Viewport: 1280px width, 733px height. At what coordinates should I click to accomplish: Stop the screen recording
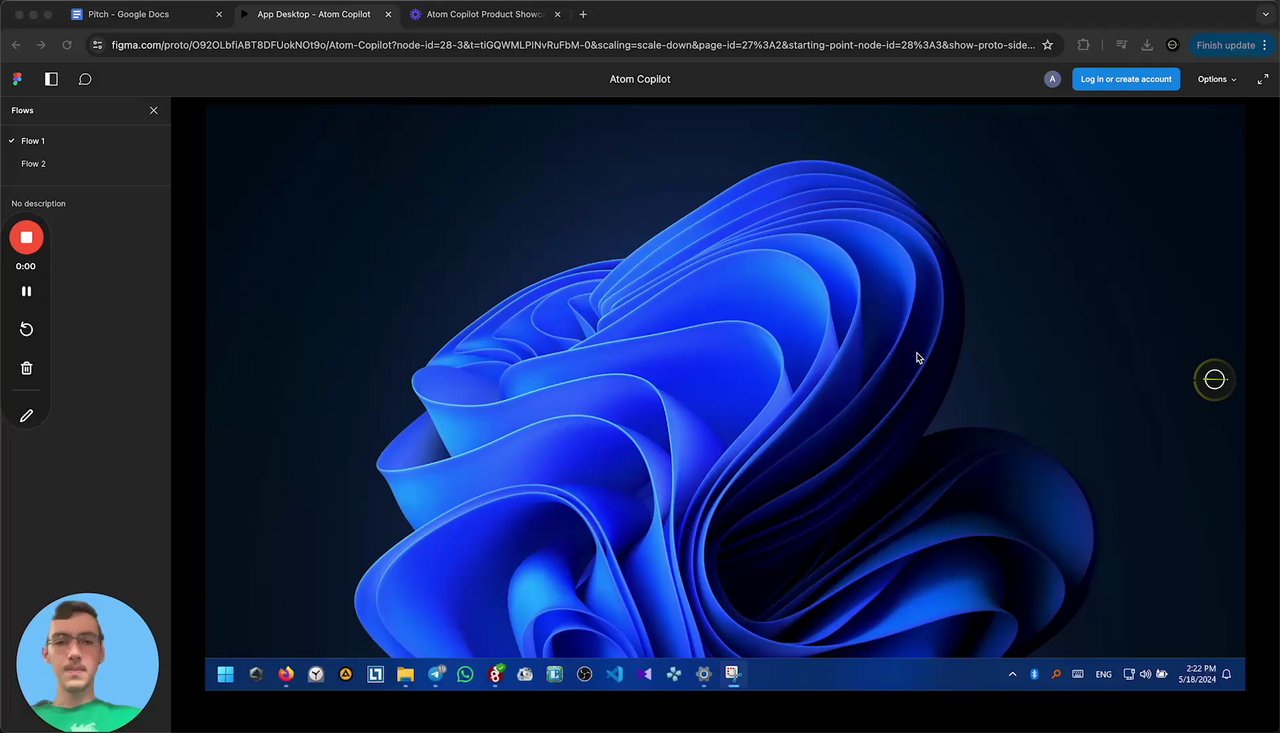click(x=27, y=237)
